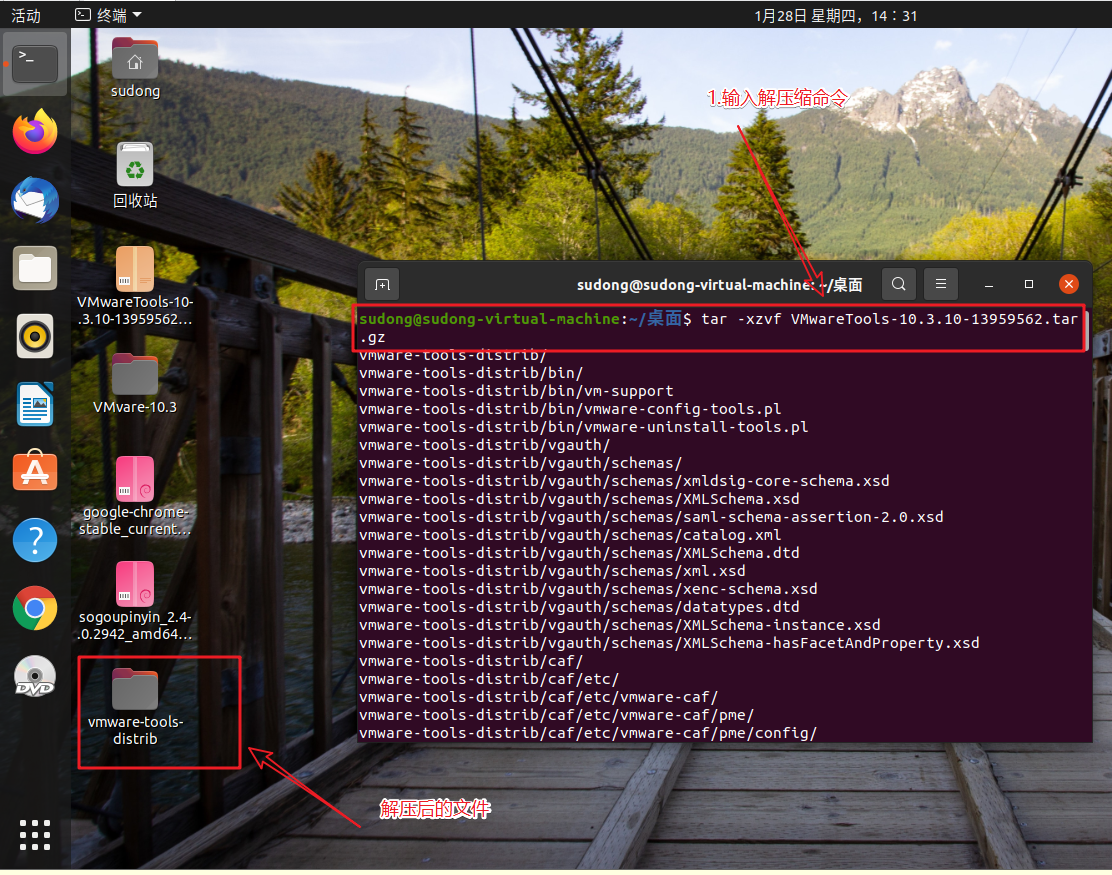Open Ubuntu Software center
Viewport: 1112px width, 875px height.
pyautogui.click(x=35, y=471)
